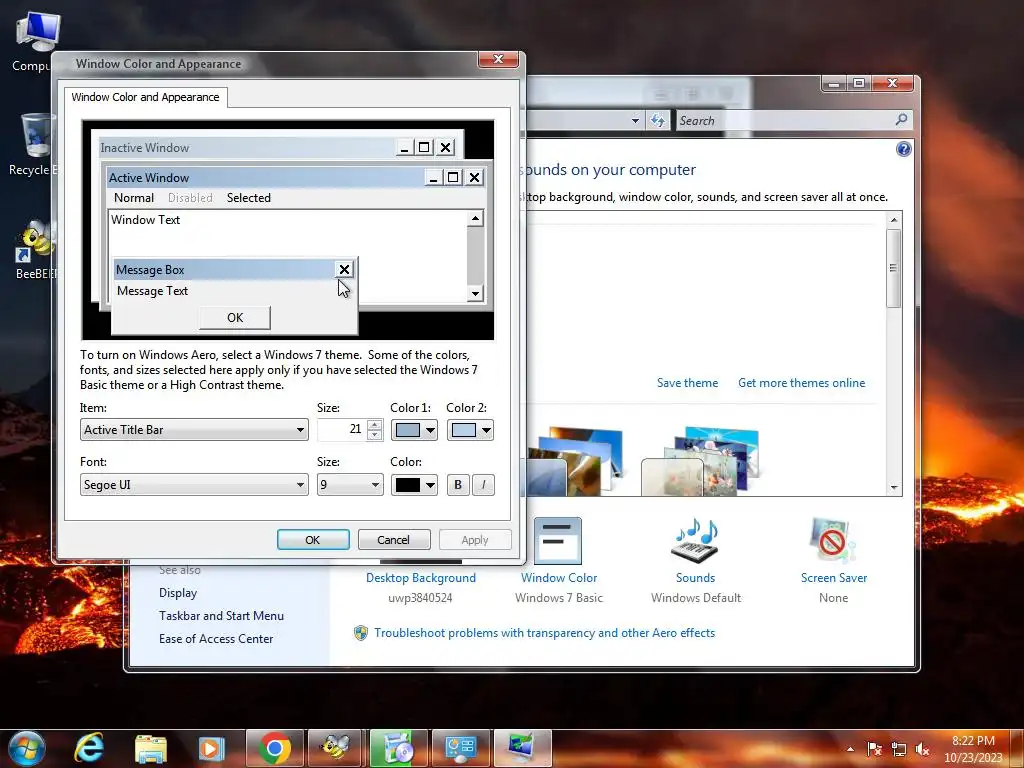1024x768 pixels.
Task: Open the Screen Saver icon in Personalization
Action: [833, 541]
